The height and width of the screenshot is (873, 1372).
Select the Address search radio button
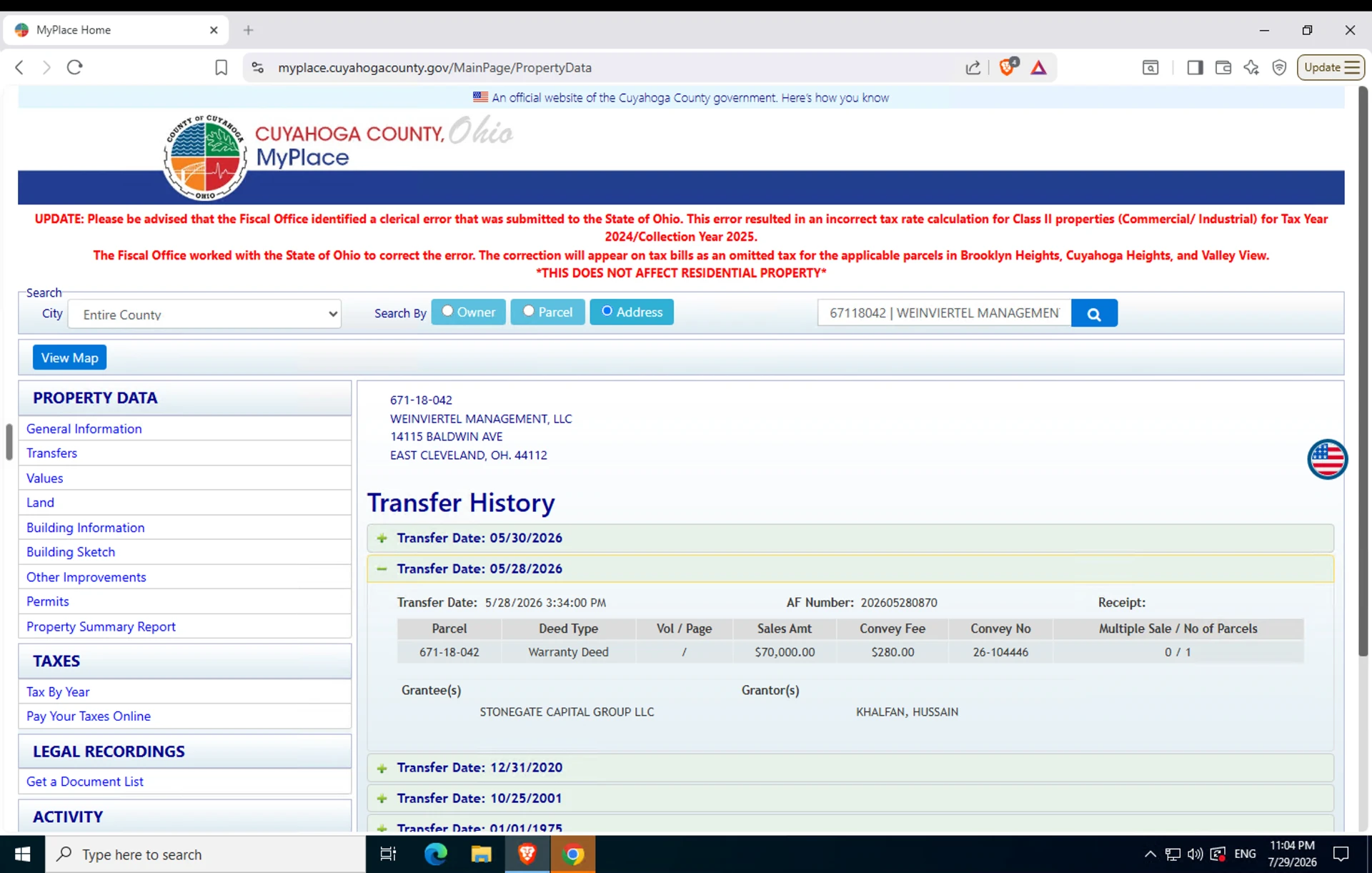point(607,311)
